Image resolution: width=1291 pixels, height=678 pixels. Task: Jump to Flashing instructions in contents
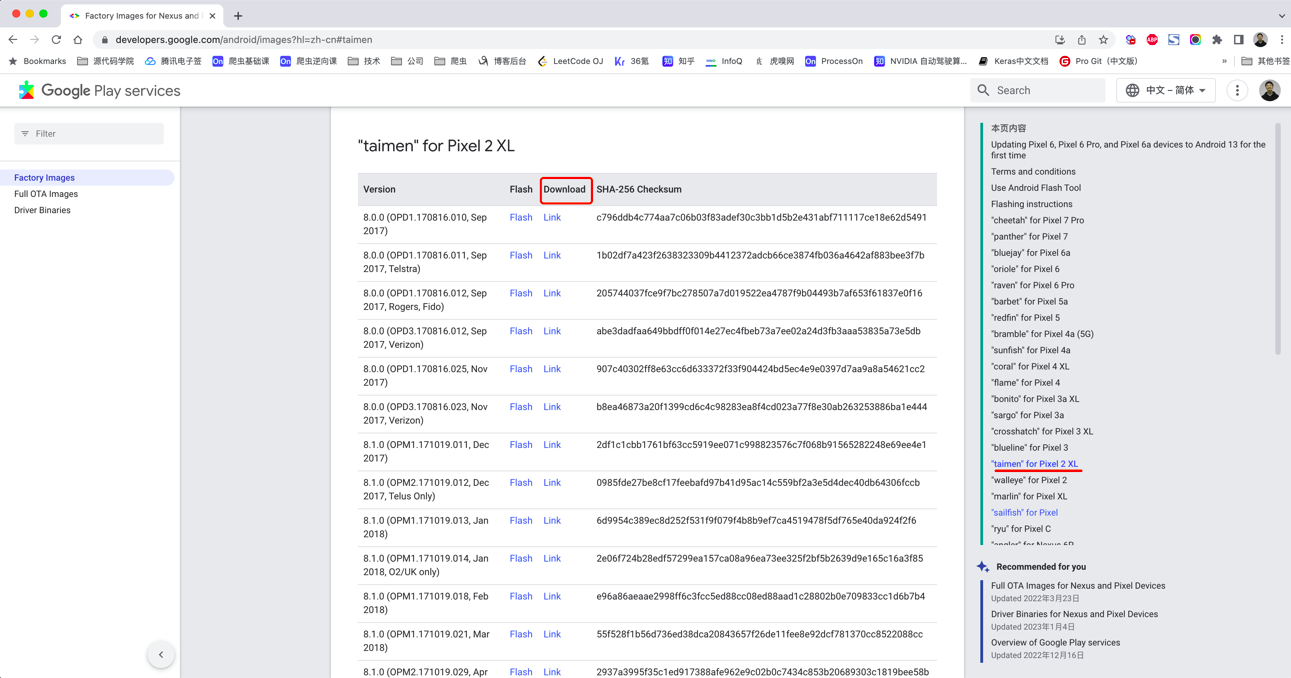[x=1031, y=204]
